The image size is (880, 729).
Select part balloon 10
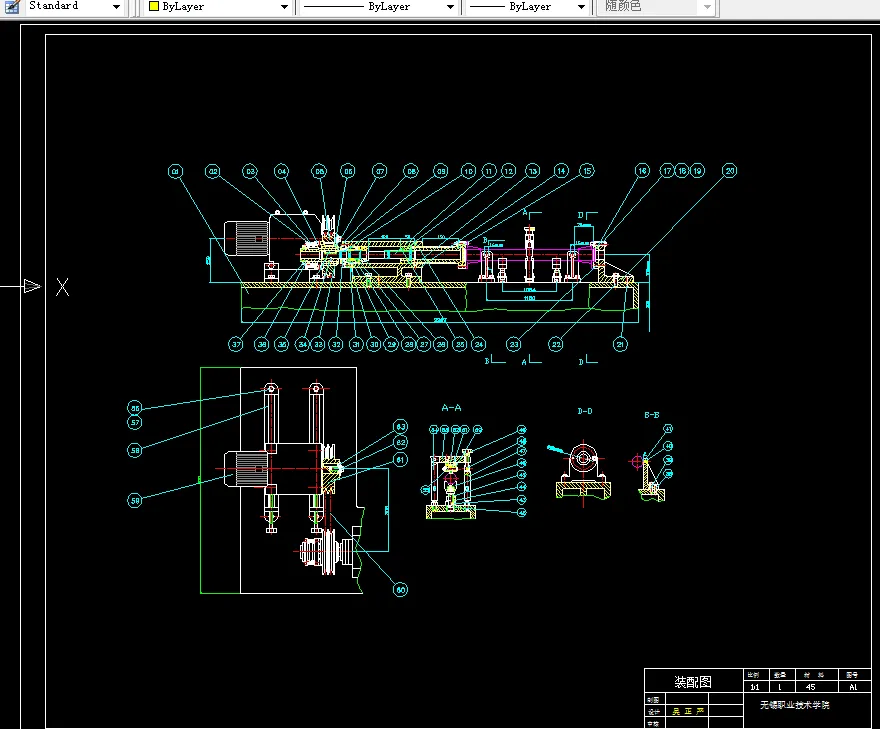(469, 171)
